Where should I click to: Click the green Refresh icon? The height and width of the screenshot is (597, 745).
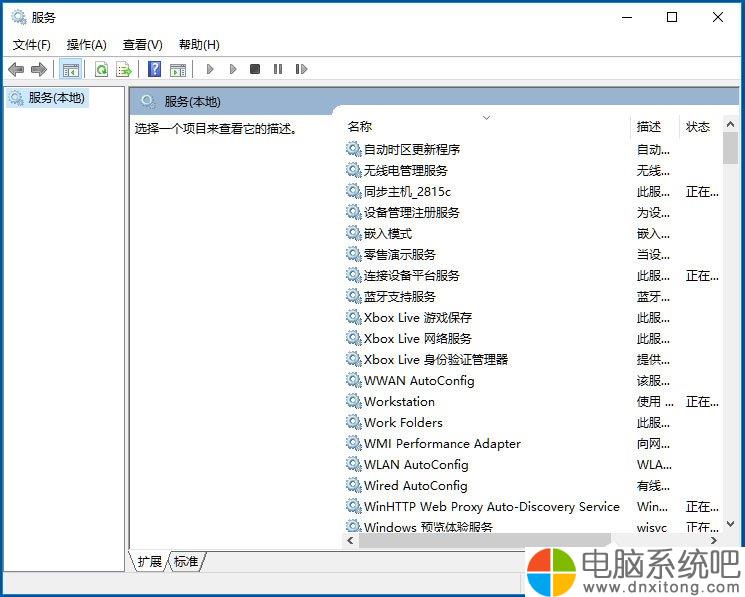pyautogui.click(x=101, y=69)
